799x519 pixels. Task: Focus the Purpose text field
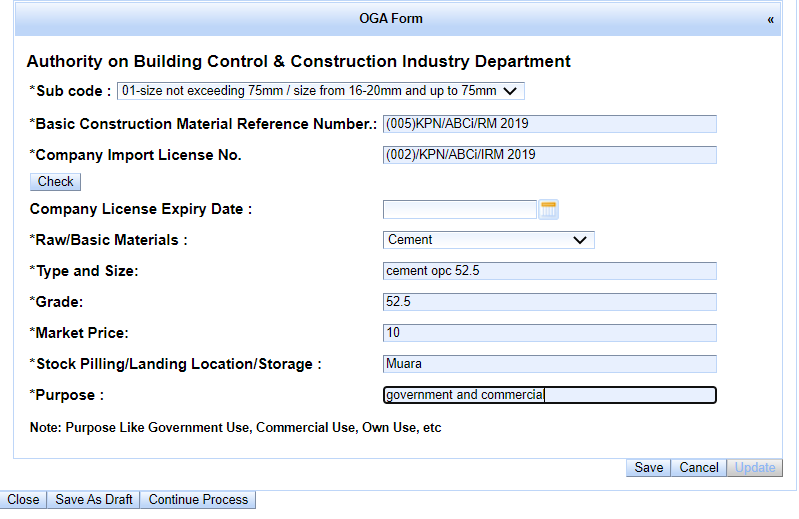coord(550,395)
